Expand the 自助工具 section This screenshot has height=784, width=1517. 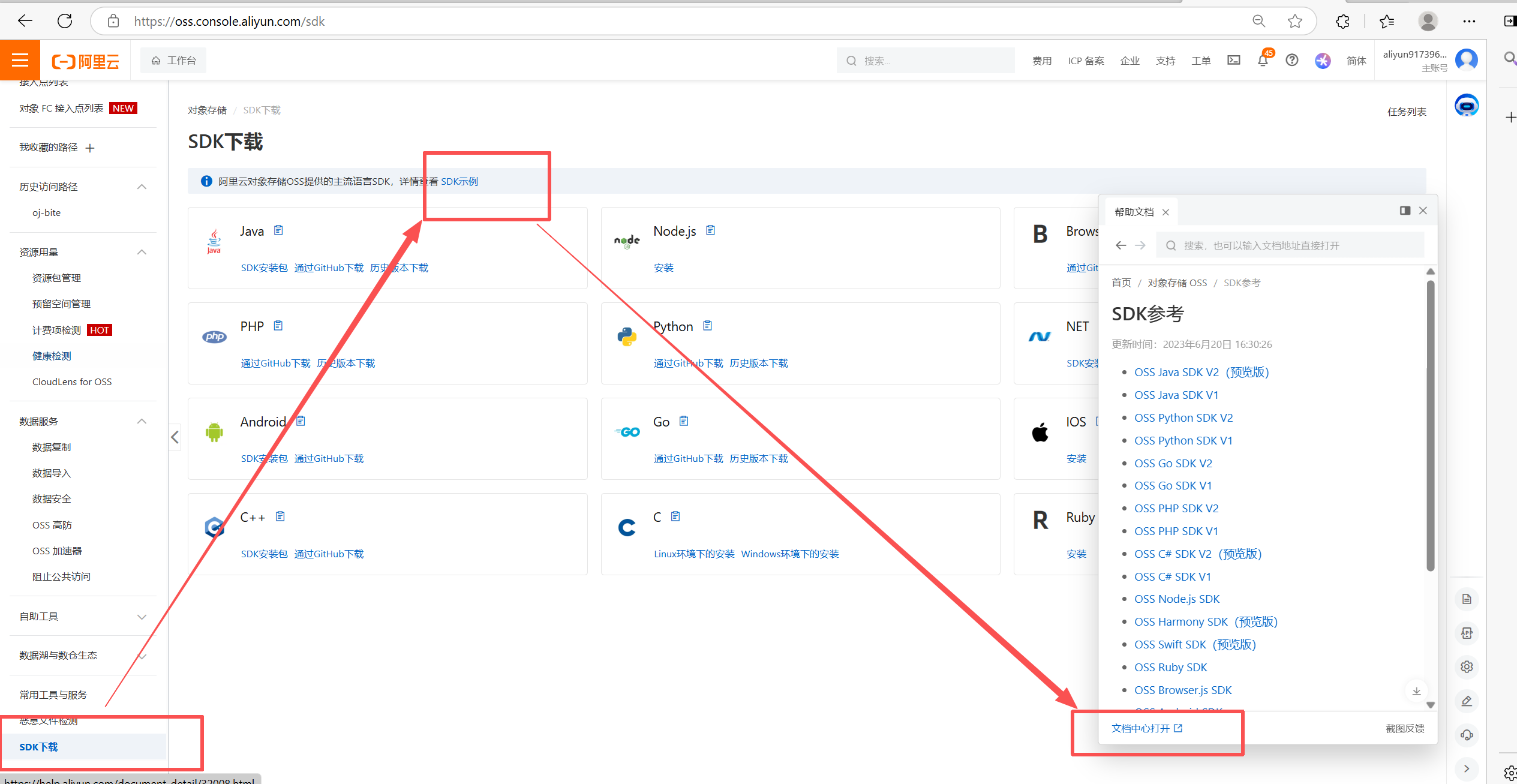coord(142,617)
